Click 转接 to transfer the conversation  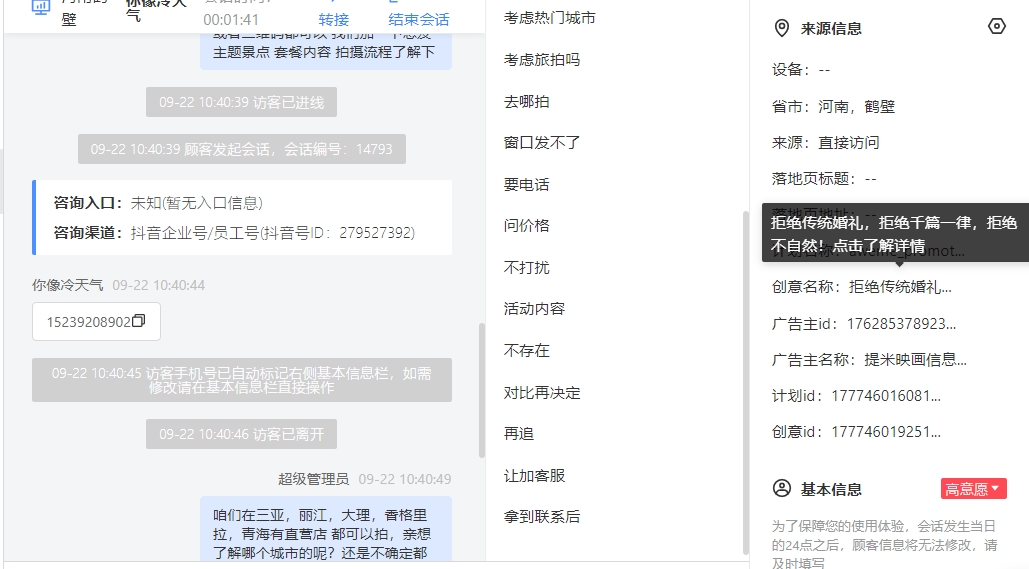(333, 20)
